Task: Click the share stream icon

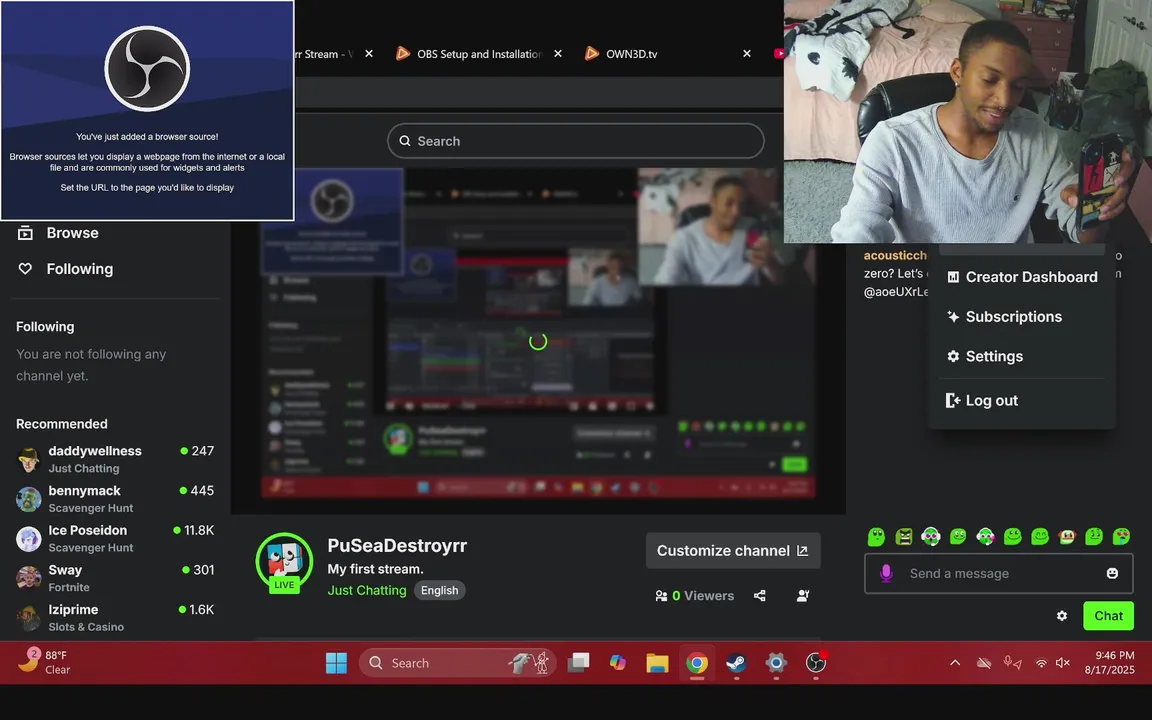Action: (x=760, y=596)
